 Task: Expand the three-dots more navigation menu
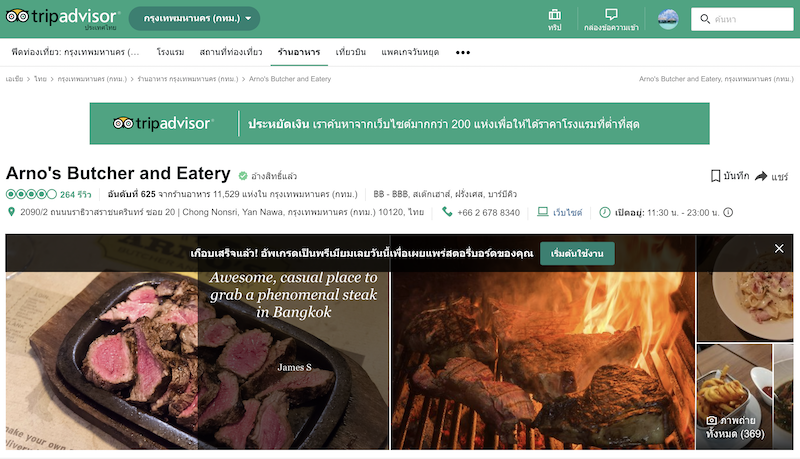point(463,52)
